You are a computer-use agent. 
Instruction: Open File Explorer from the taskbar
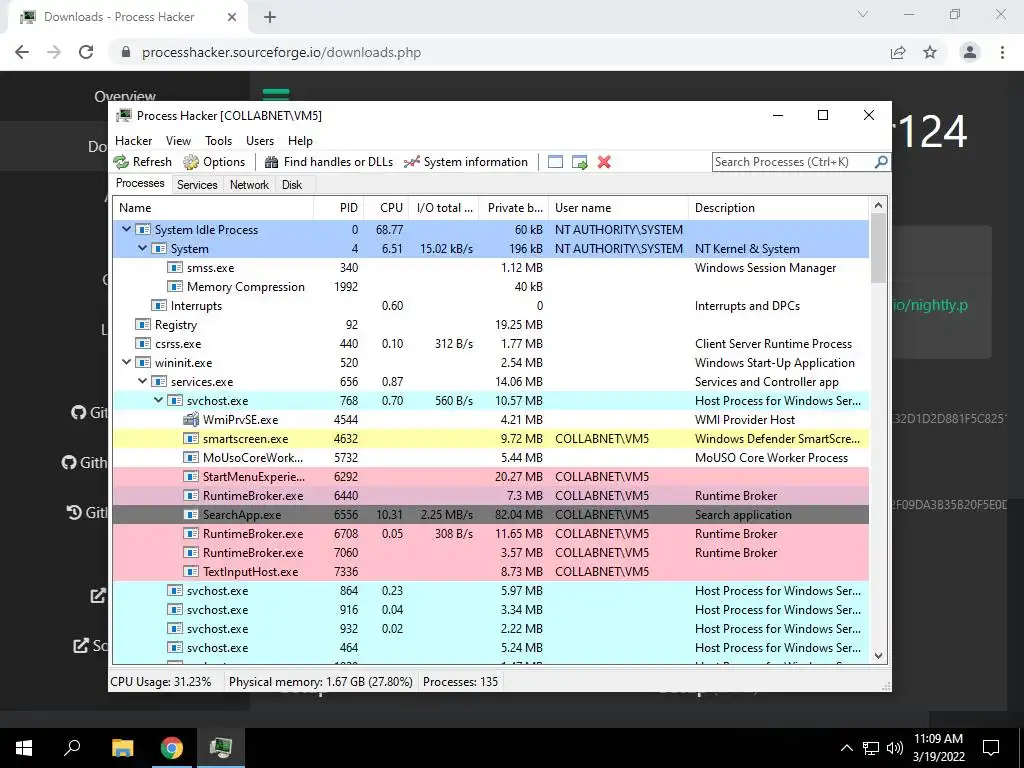122,748
